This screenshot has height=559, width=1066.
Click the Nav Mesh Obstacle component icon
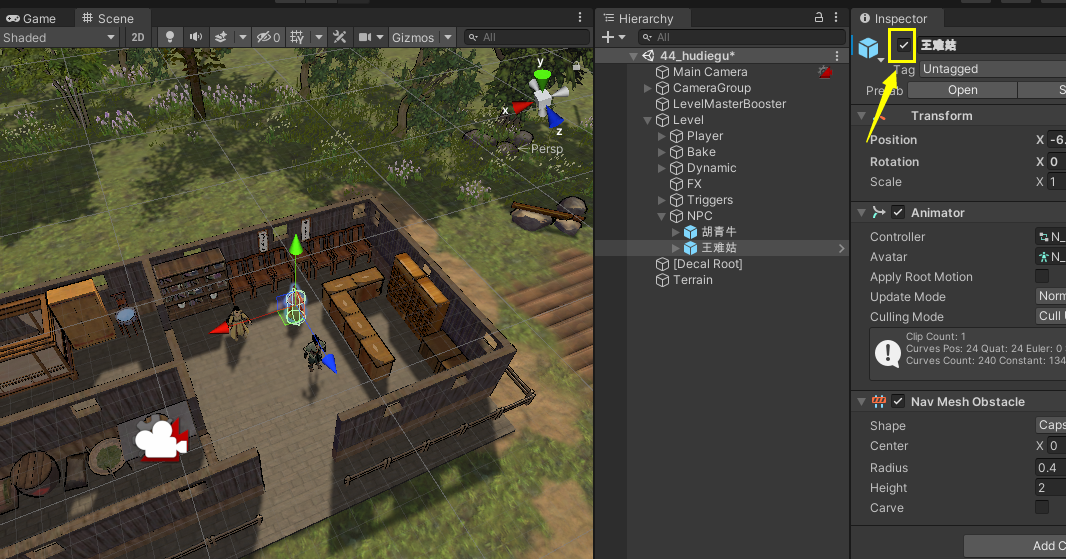coord(878,401)
